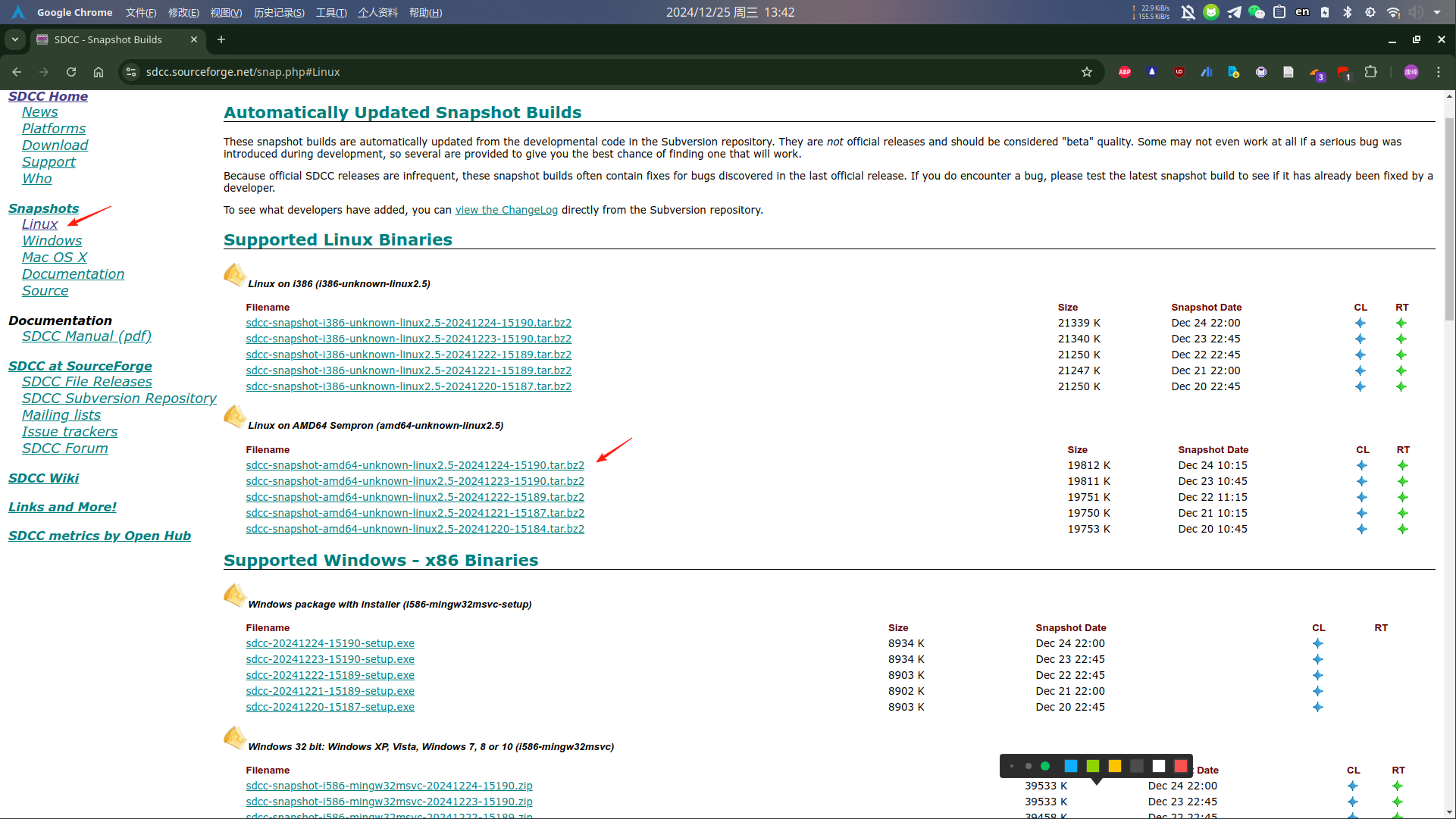The image size is (1456, 819).
Task: Open the 工具(T) menu
Action: point(331,12)
